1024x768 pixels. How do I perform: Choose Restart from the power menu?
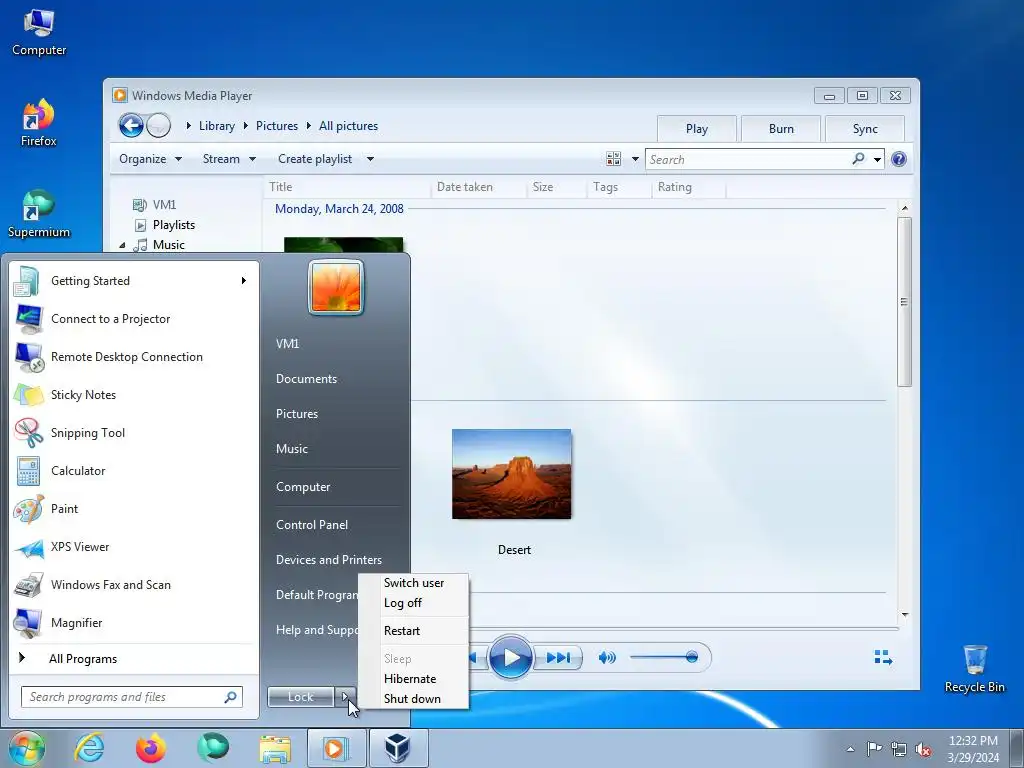[413, 631]
